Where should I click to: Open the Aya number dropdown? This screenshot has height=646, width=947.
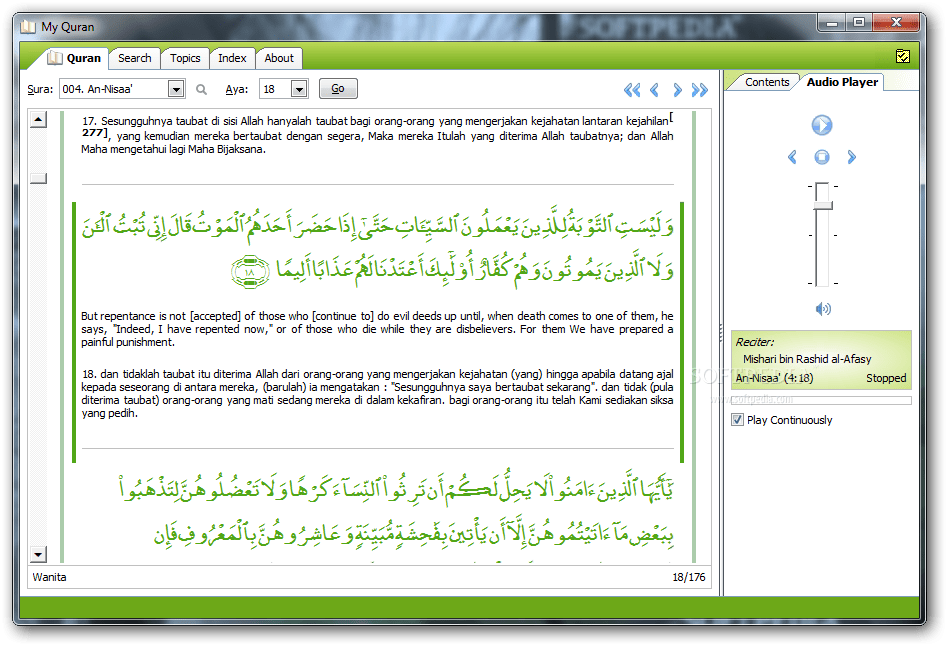(x=297, y=88)
